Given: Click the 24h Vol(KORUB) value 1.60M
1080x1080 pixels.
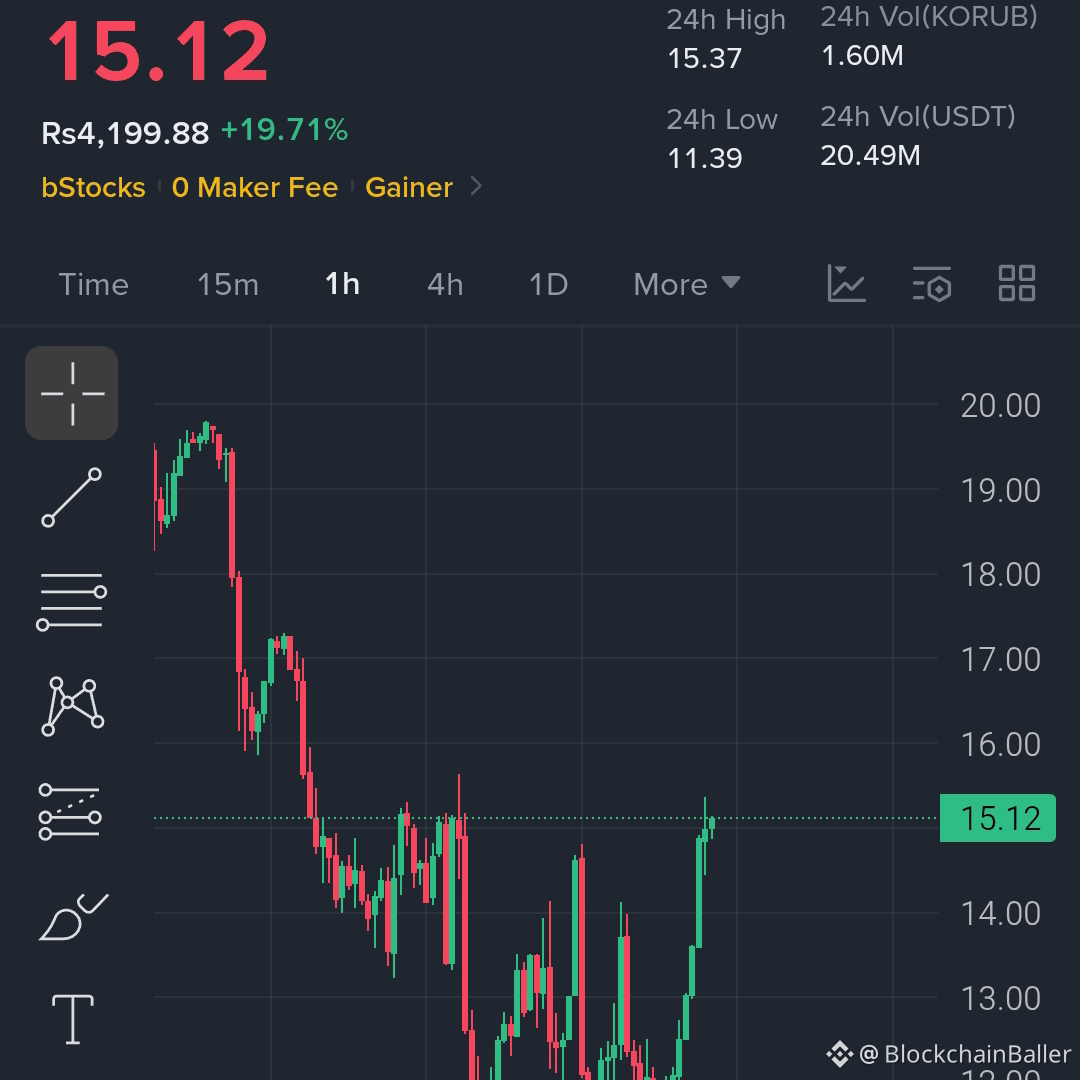Looking at the screenshot, I should tap(862, 56).
